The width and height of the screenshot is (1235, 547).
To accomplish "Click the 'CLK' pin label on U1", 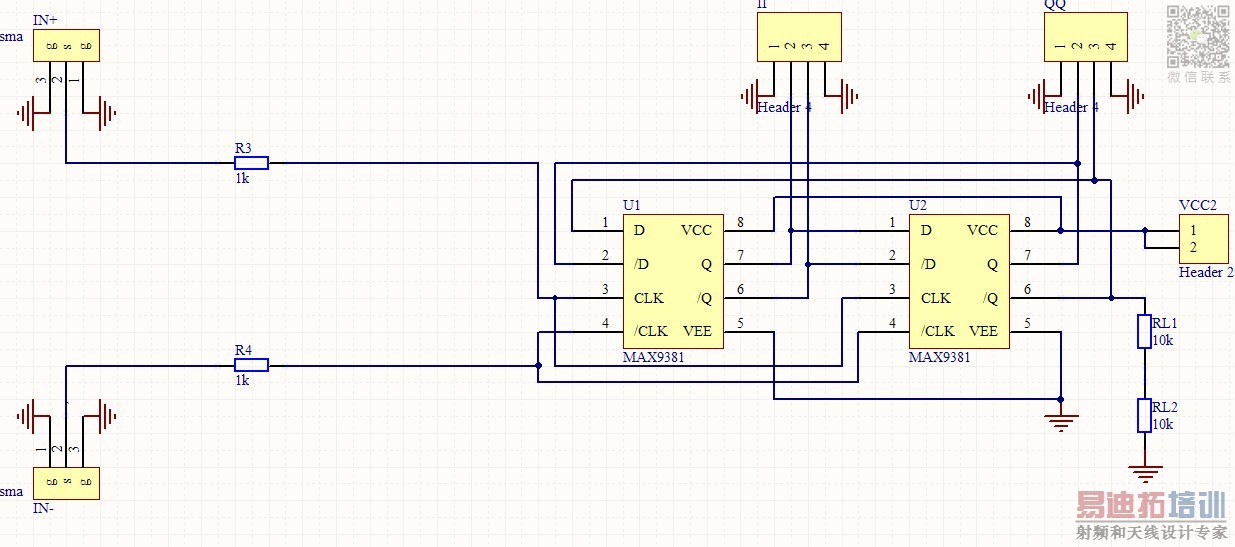I will point(649,298).
